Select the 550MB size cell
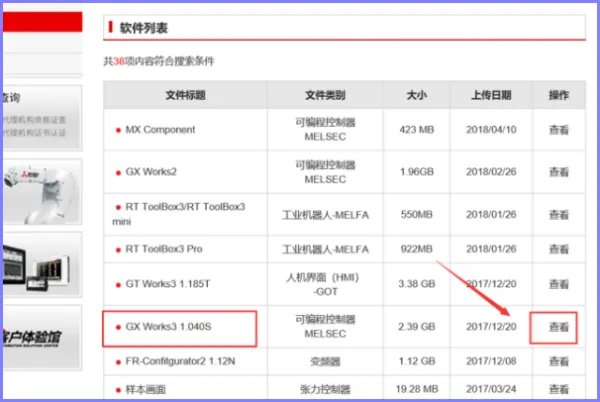Image resolution: width=600 pixels, height=402 pixels. (x=417, y=214)
